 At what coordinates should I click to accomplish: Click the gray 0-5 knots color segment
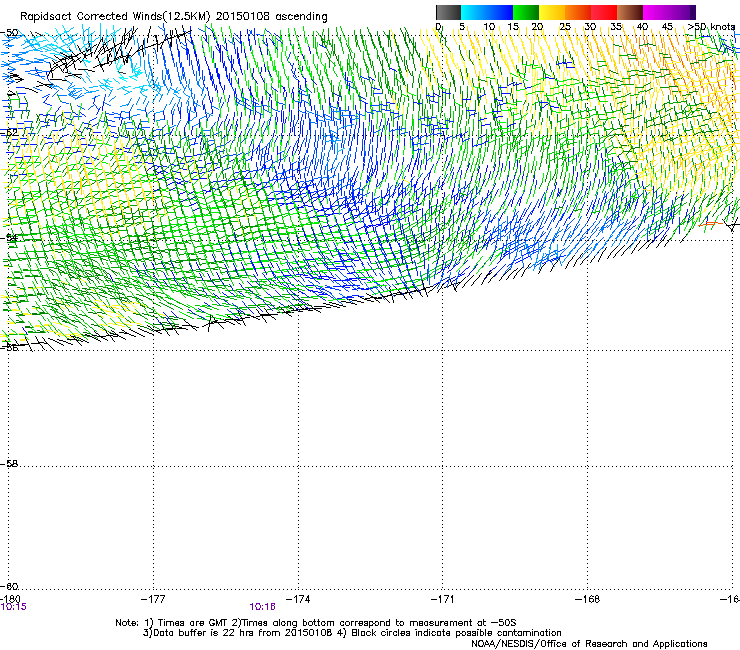click(x=448, y=12)
